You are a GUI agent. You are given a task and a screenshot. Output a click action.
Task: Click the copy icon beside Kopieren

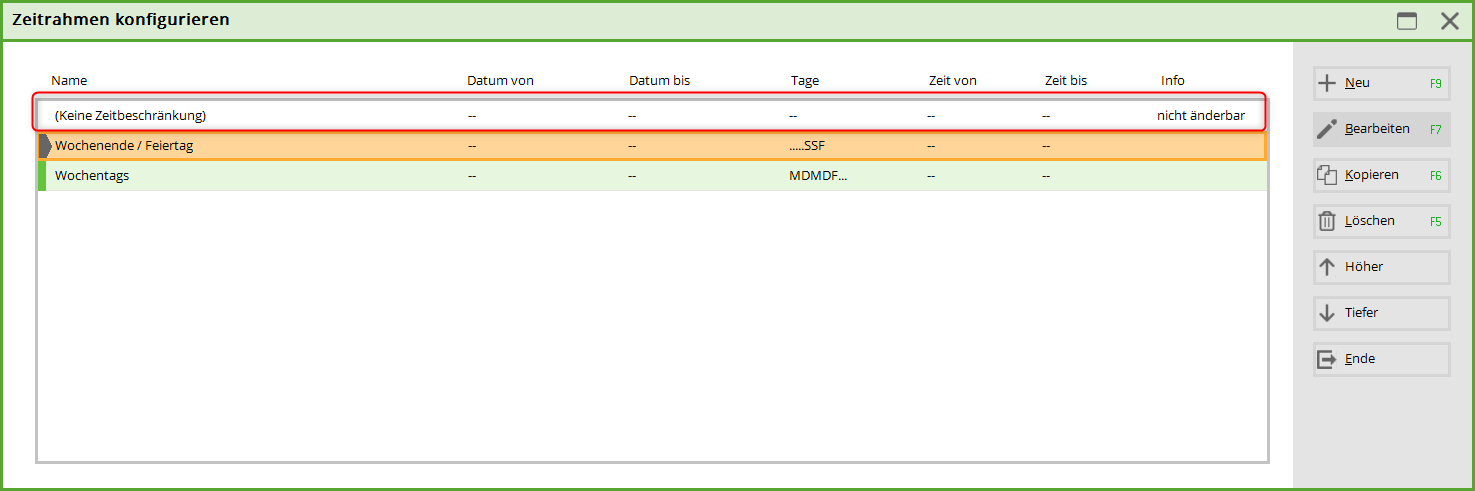1327,175
